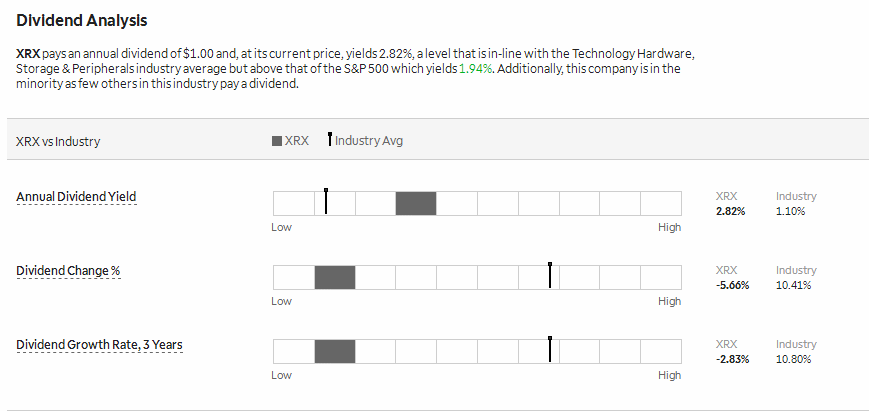869x411 pixels.
Task: Open the Annual Dividend Yield definition link
Action: coord(76,197)
